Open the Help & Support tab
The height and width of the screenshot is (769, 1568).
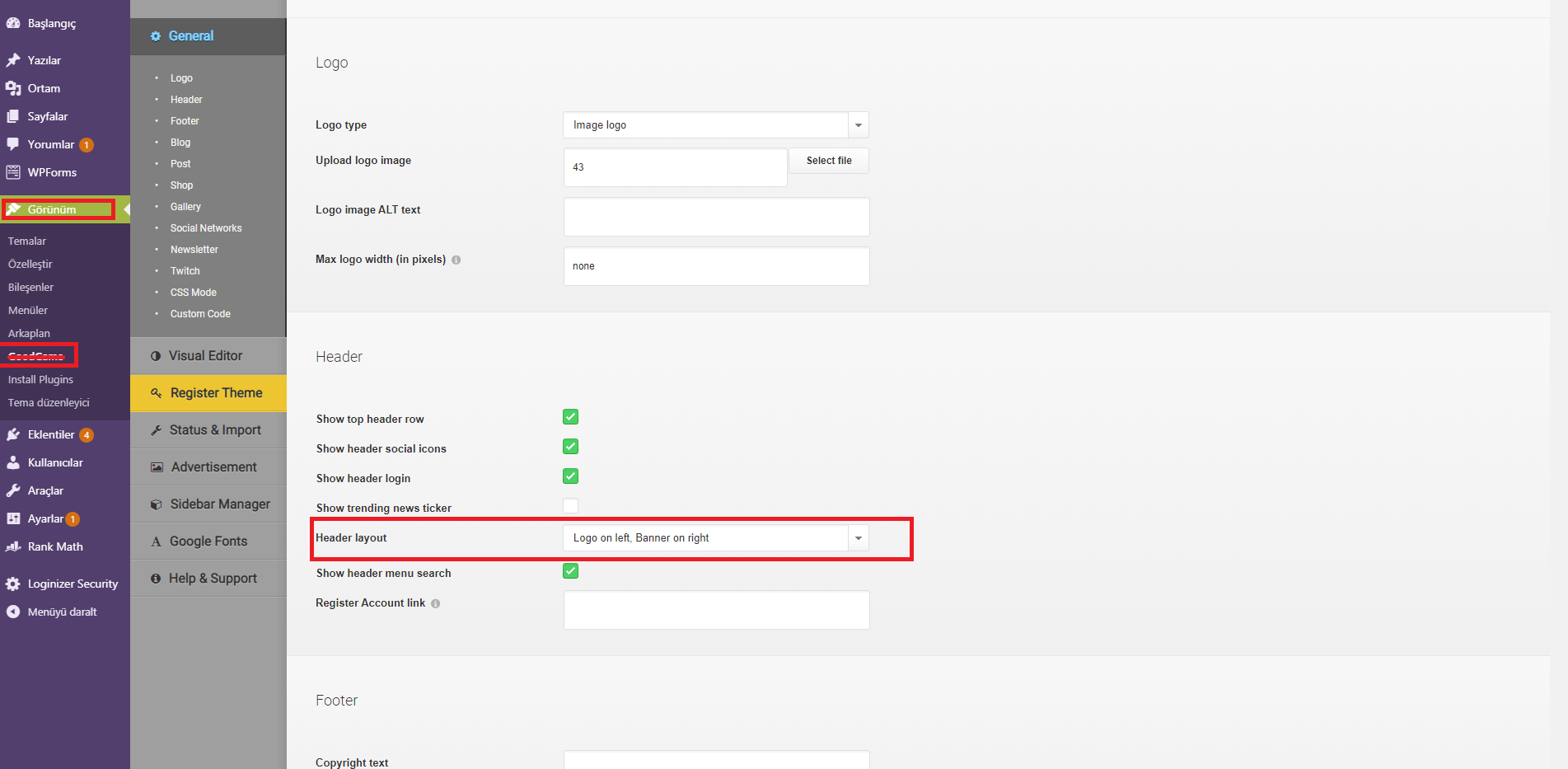208,579
